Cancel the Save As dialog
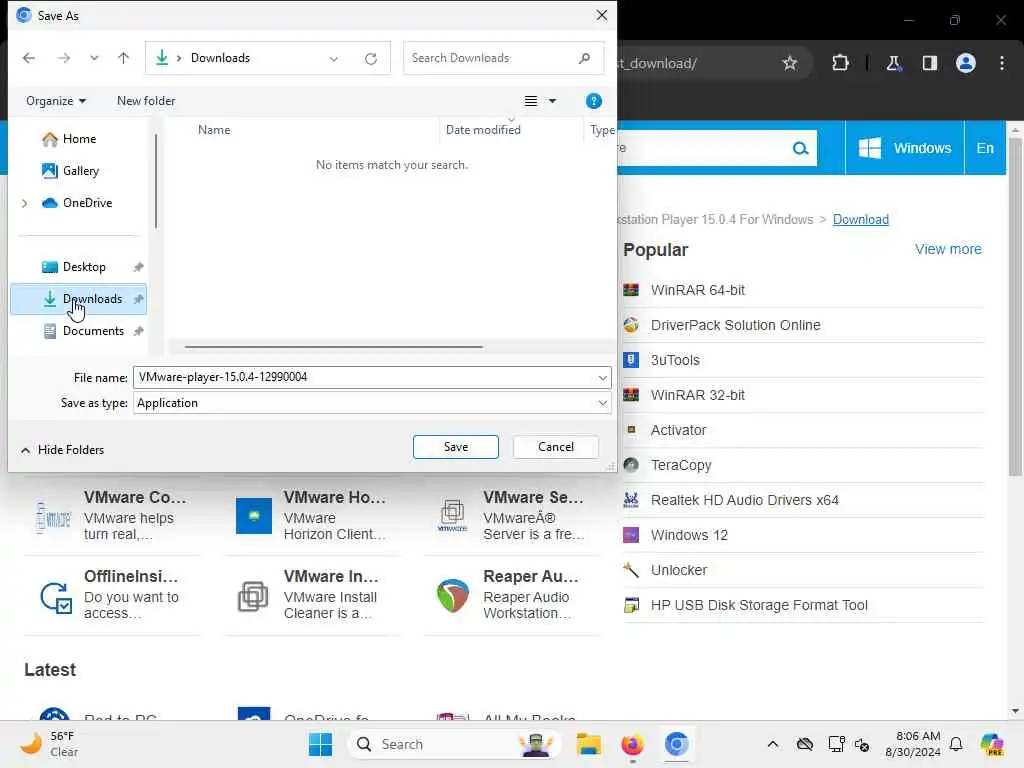This screenshot has width=1024, height=768. click(x=556, y=447)
